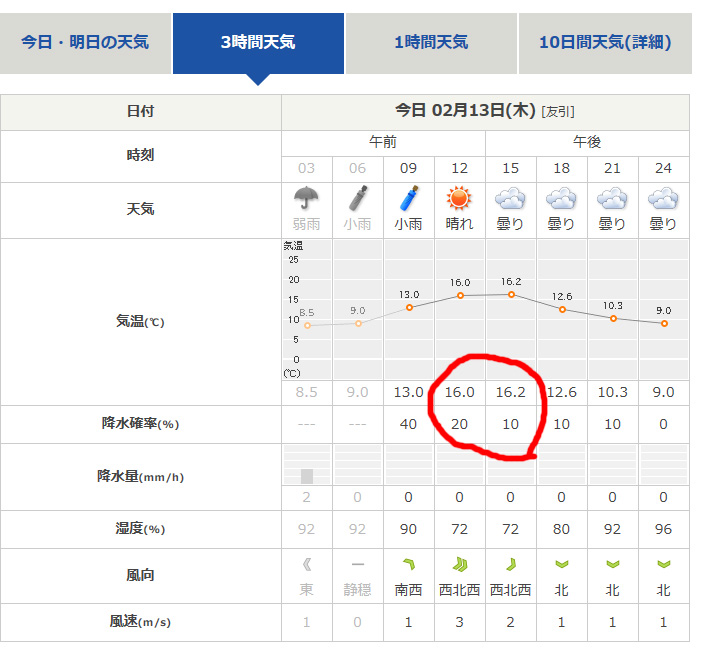Click the 西北西 wind arrow at 12時

point(459,565)
